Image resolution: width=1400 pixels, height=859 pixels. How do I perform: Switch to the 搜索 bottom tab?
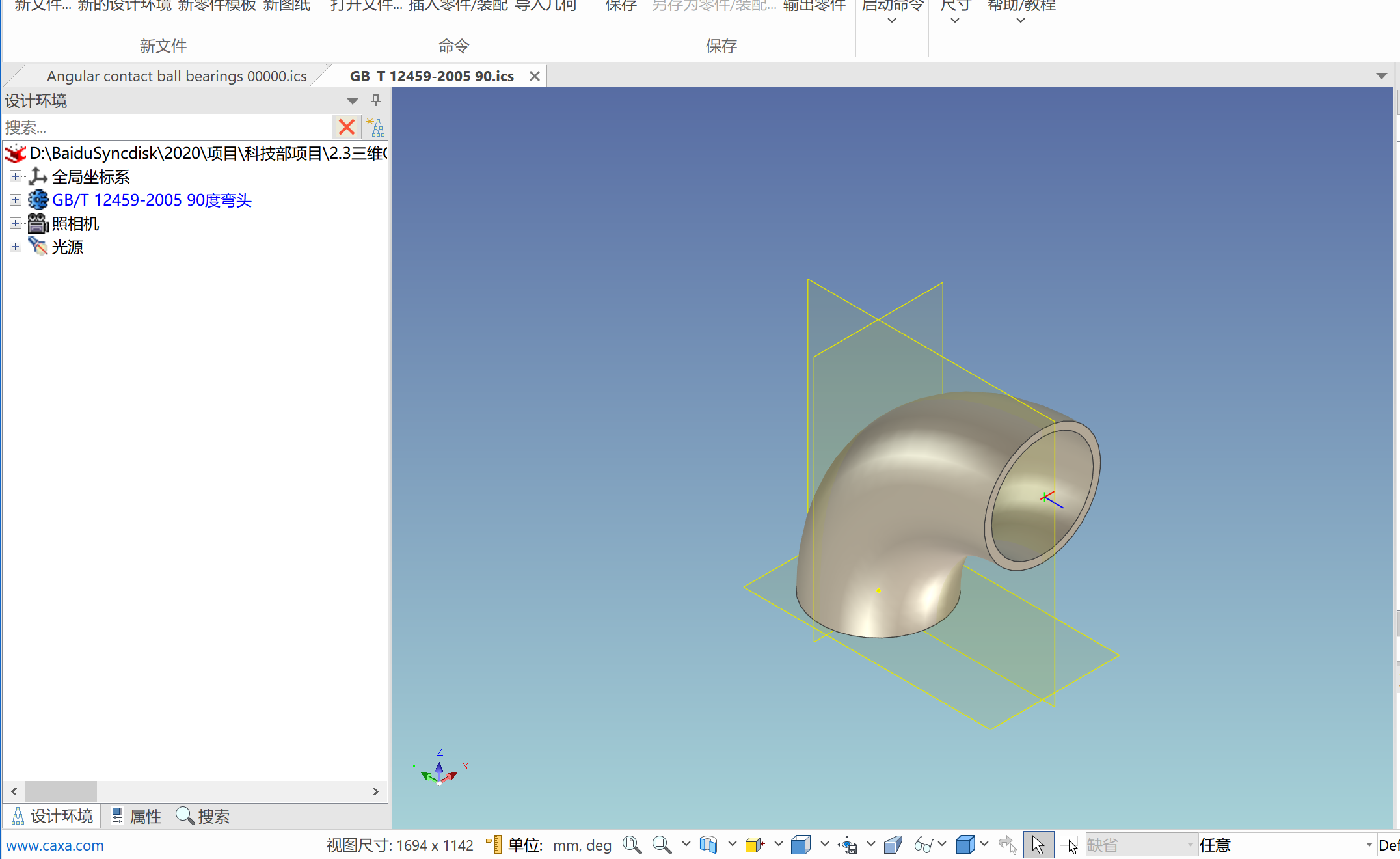pyautogui.click(x=203, y=816)
